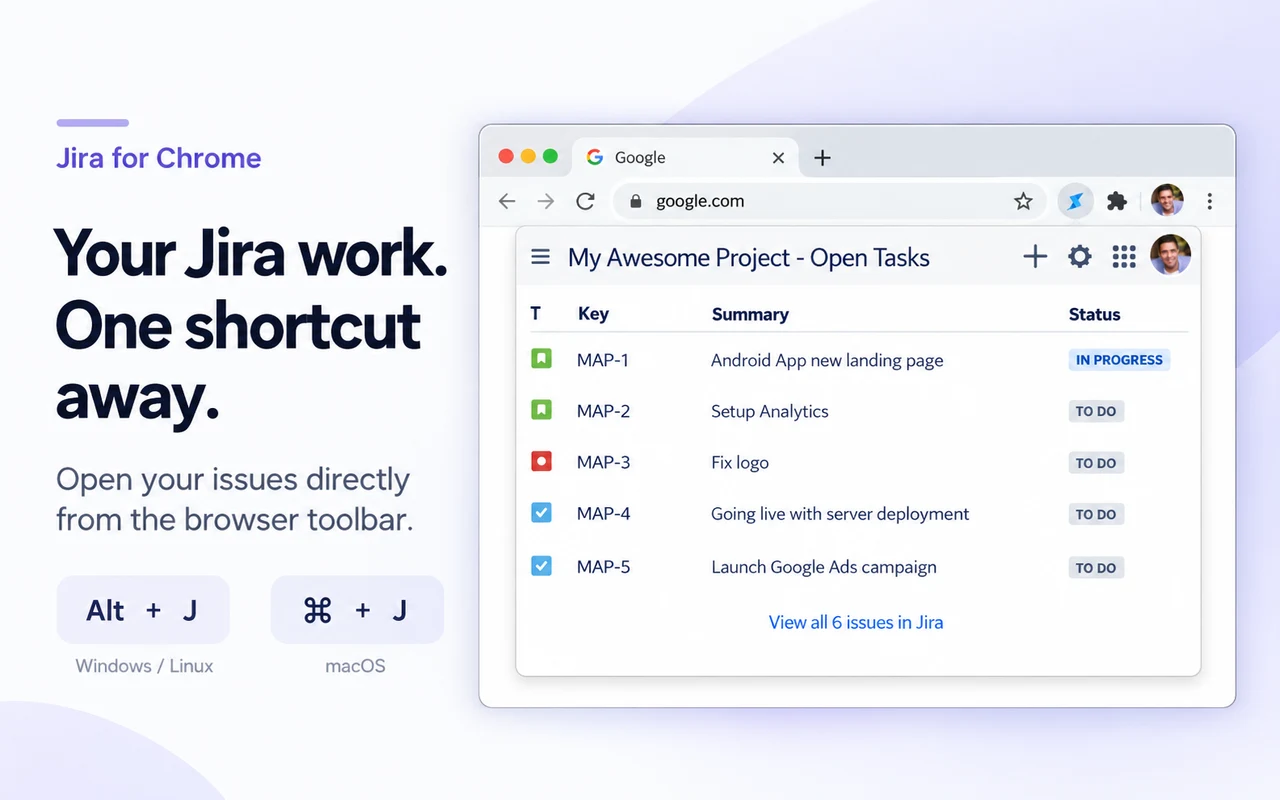1280x800 pixels.
Task: Click the task checkbox icon for MAP-4
Action: 541,513
